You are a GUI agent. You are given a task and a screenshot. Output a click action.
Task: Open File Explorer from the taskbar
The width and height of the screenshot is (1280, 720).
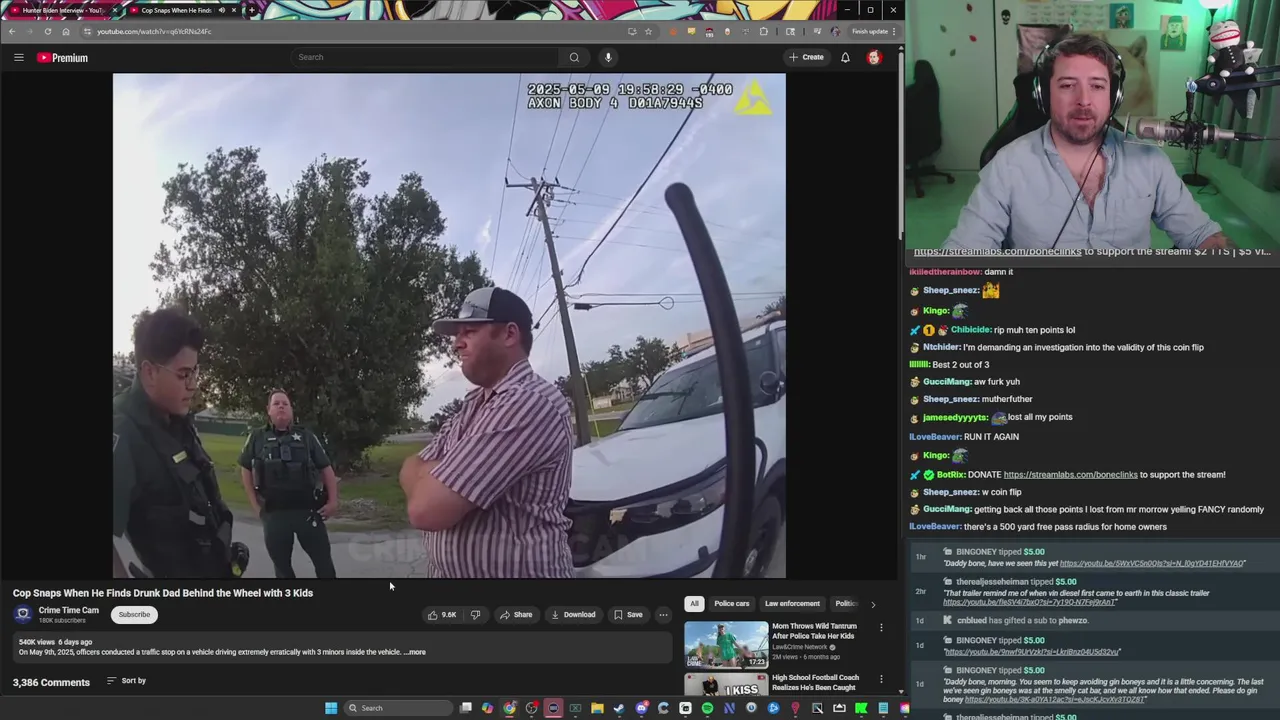pos(597,708)
